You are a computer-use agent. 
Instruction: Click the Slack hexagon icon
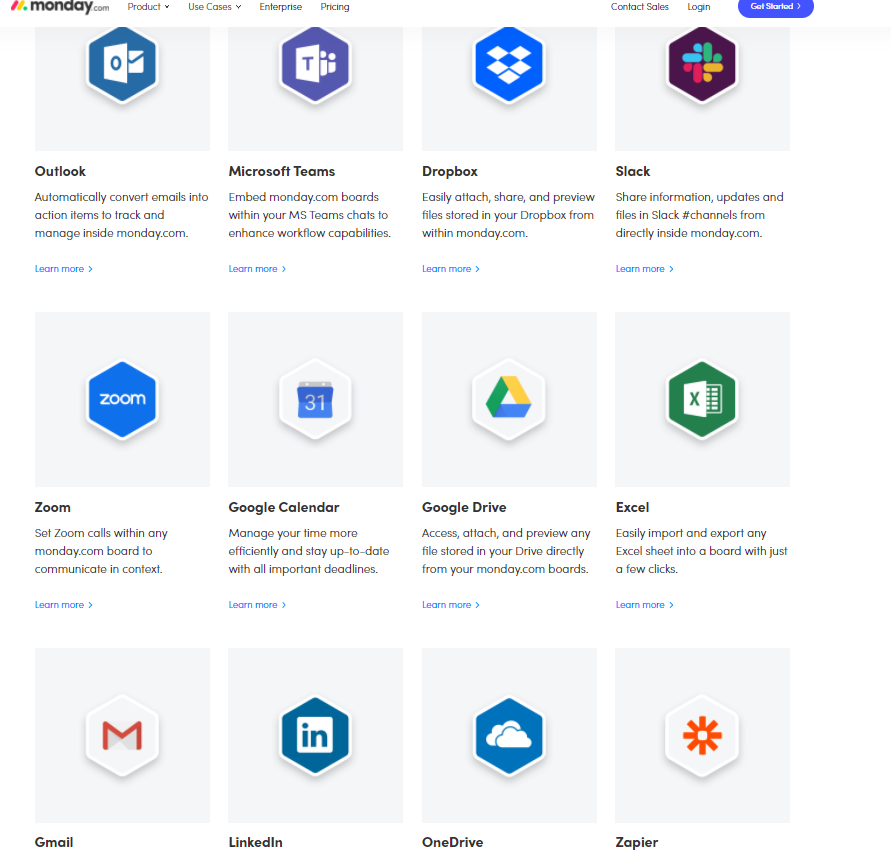(x=702, y=63)
